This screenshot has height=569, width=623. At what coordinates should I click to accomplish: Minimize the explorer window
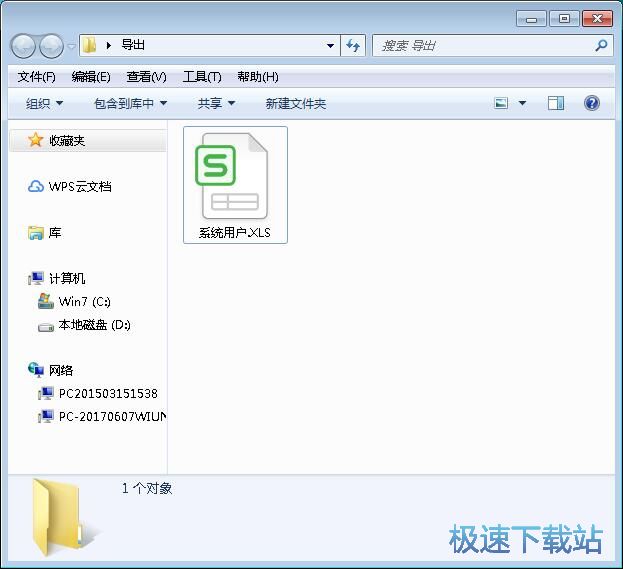(x=532, y=19)
